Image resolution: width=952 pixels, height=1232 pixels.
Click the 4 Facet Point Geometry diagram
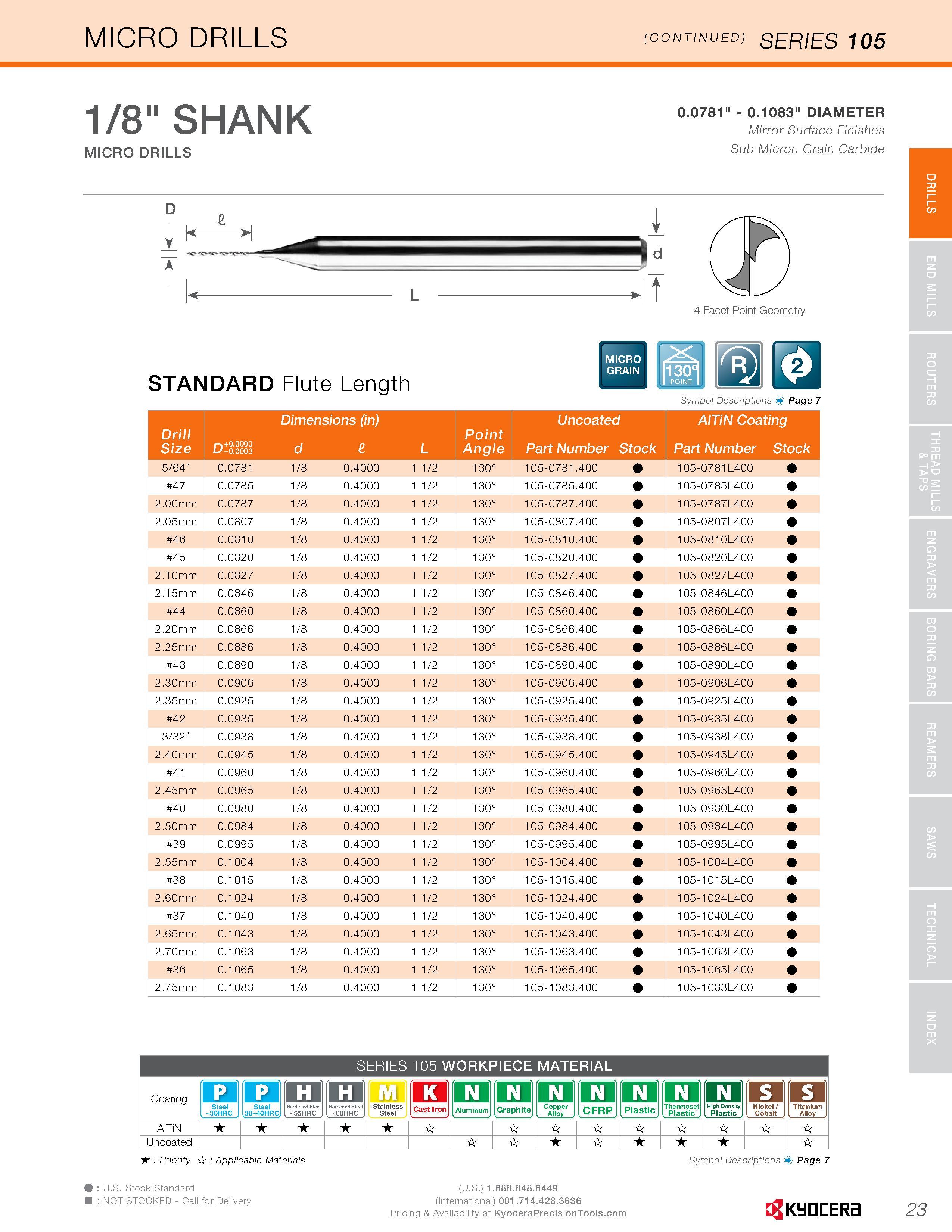750,256
